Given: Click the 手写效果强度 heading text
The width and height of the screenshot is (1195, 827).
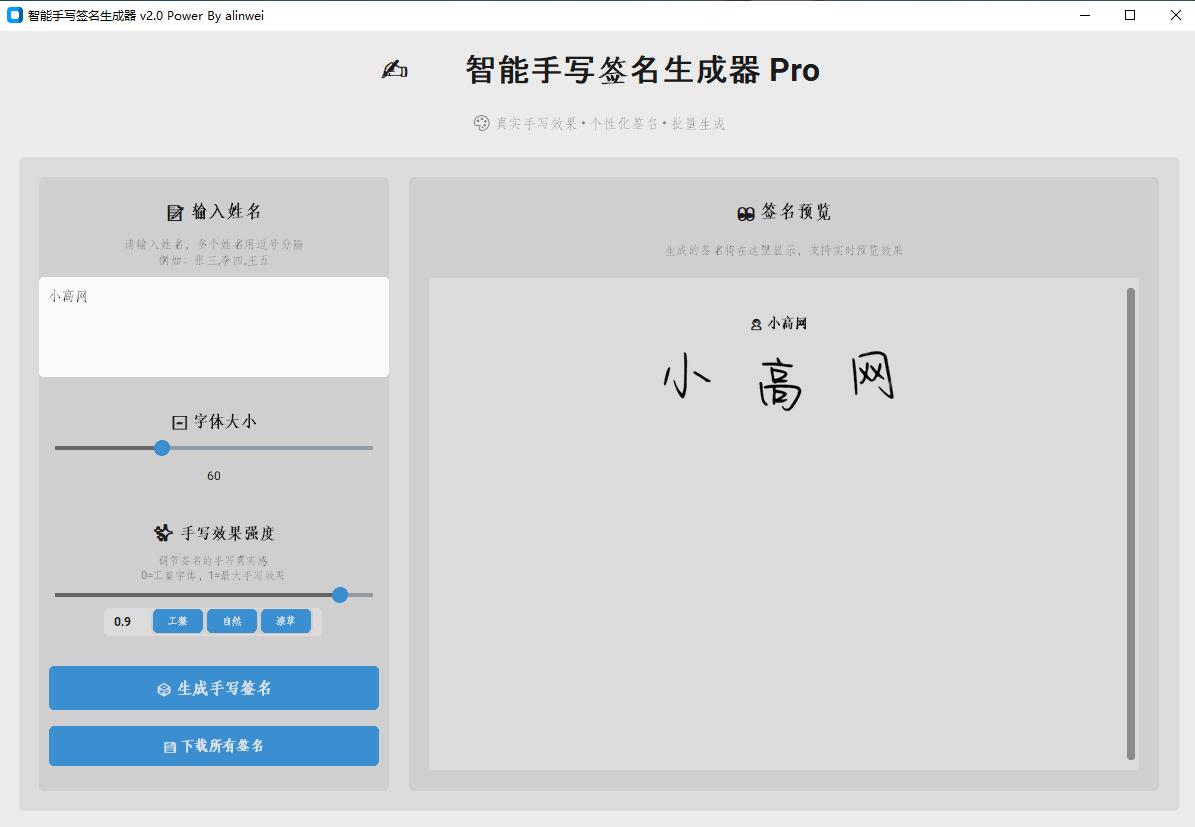Looking at the screenshot, I should point(228,533).
